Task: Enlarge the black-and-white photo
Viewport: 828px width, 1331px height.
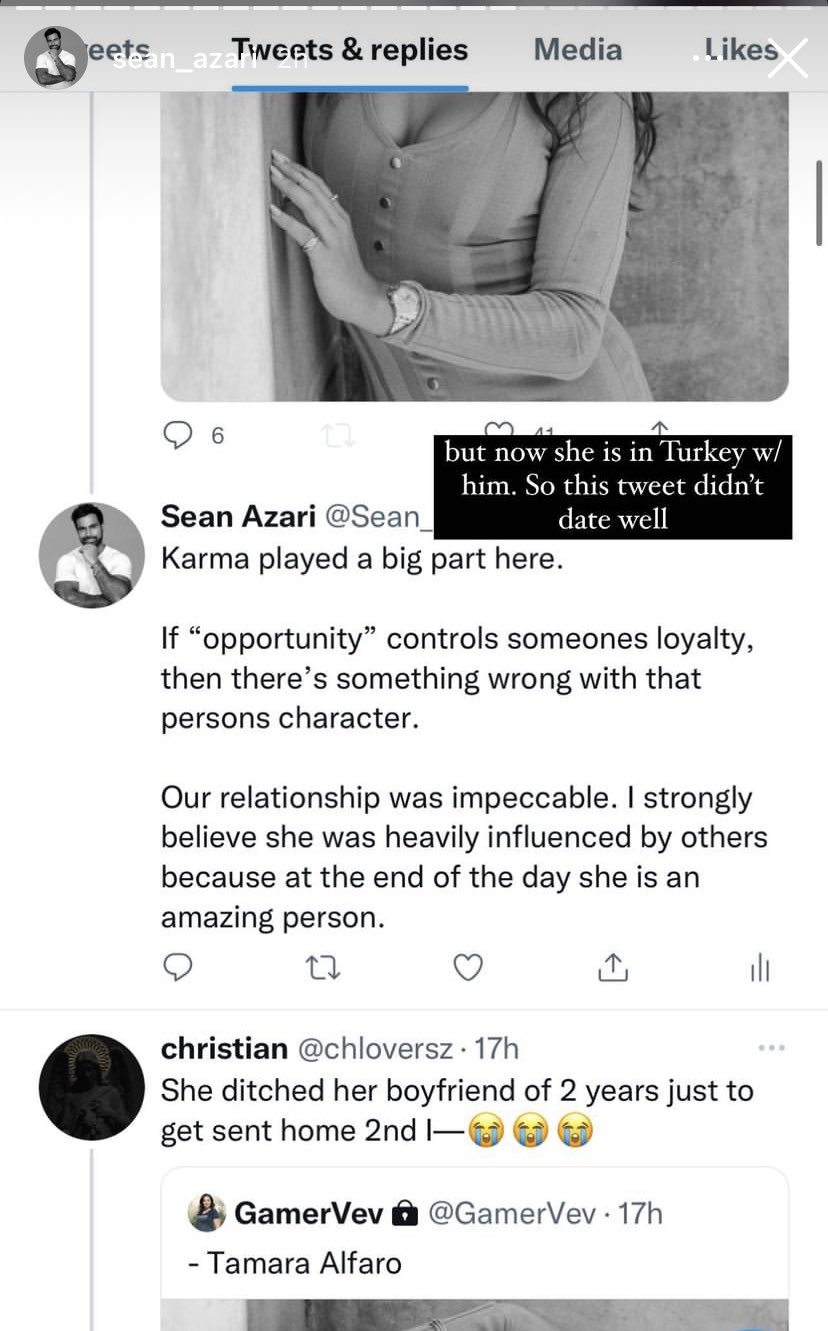Action: pos(475,246)
